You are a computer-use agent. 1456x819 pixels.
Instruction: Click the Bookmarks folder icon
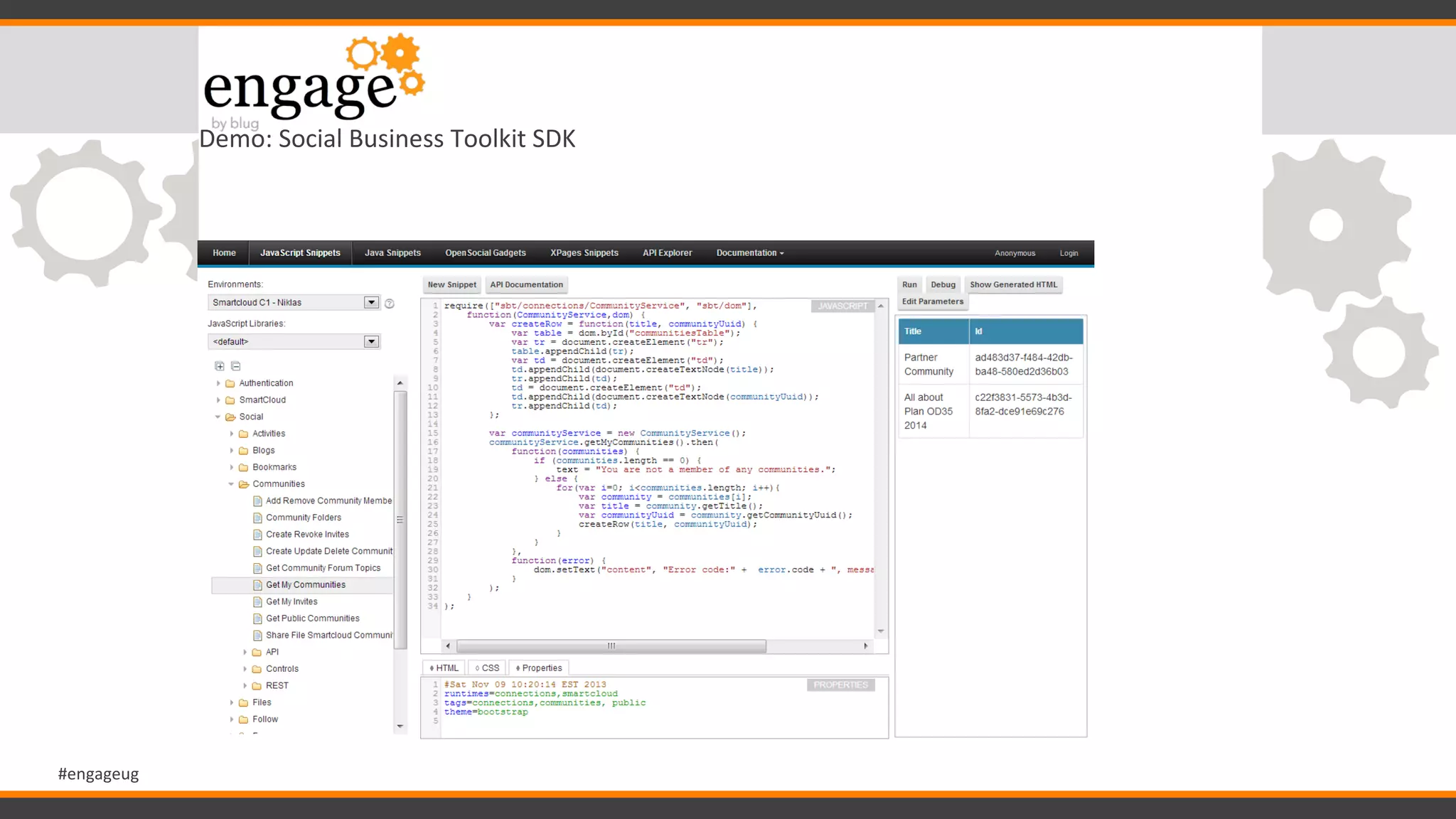244,468
